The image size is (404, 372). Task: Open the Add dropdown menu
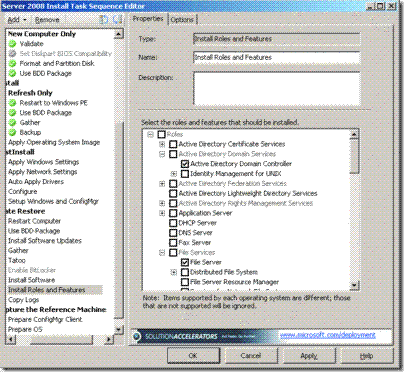coord(17,20)
